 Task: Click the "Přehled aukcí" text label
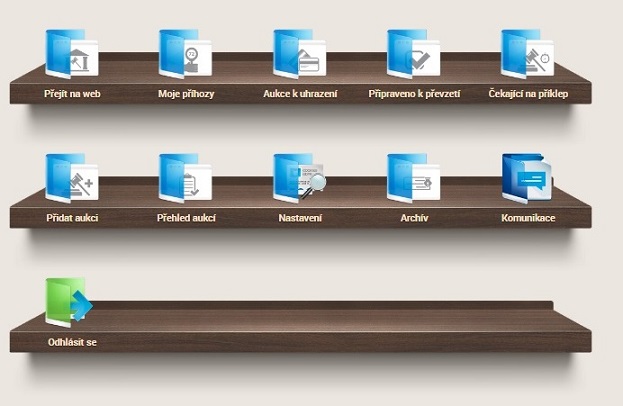(x=186, y=218)
